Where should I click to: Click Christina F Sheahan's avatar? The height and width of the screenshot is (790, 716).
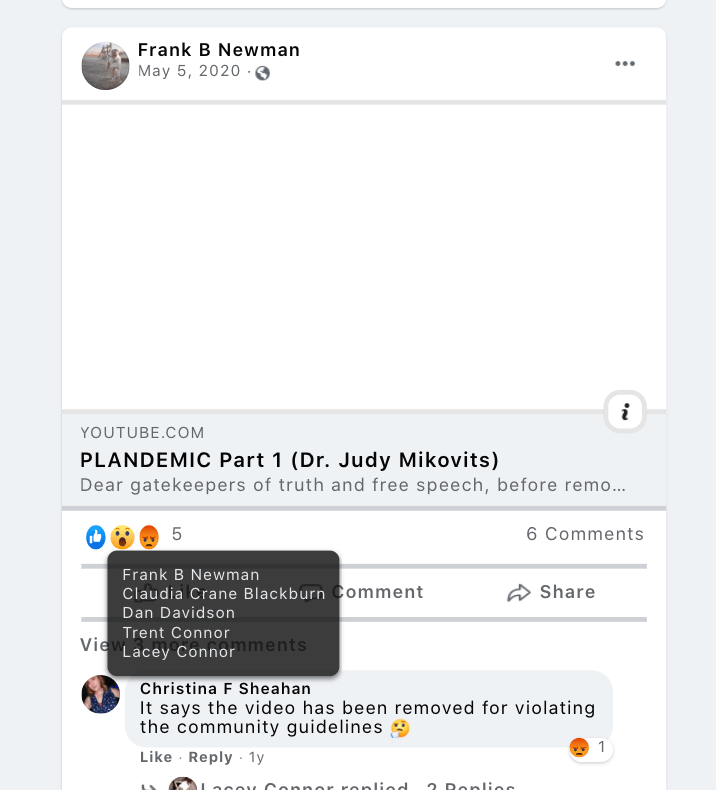click(101, 694)
